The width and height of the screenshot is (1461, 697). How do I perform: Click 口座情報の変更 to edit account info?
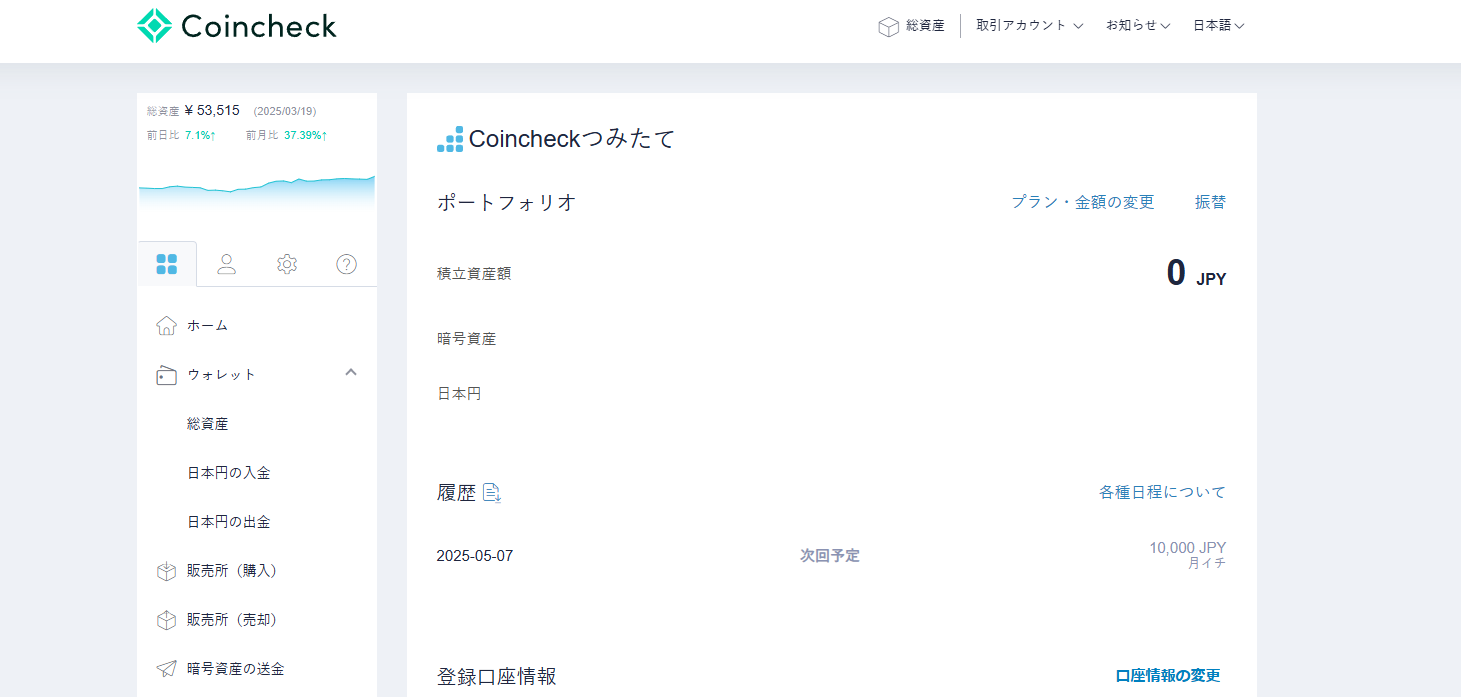tap(1170, 676)
